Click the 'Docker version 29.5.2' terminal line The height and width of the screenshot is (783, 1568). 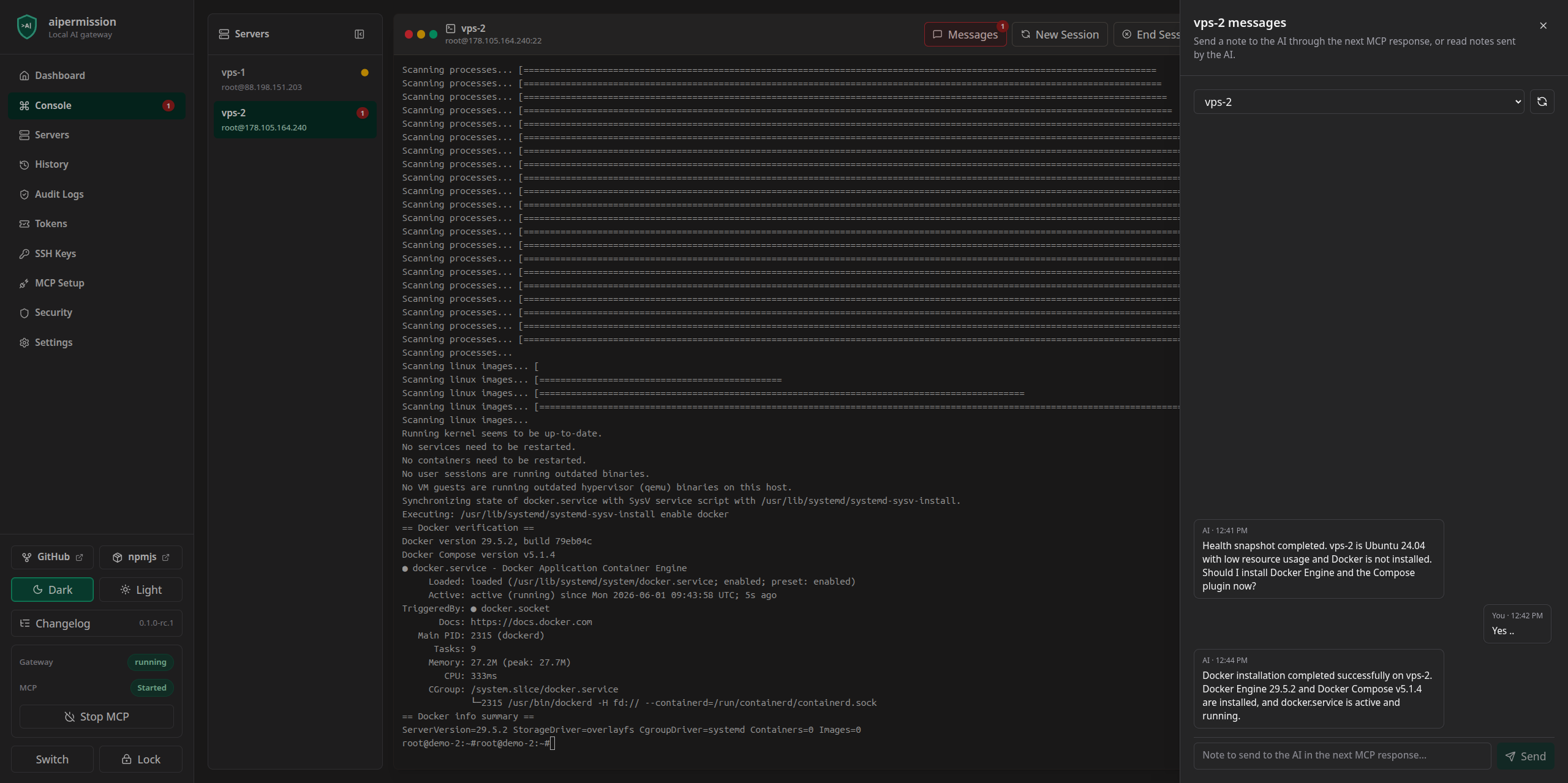click(497, 541)
